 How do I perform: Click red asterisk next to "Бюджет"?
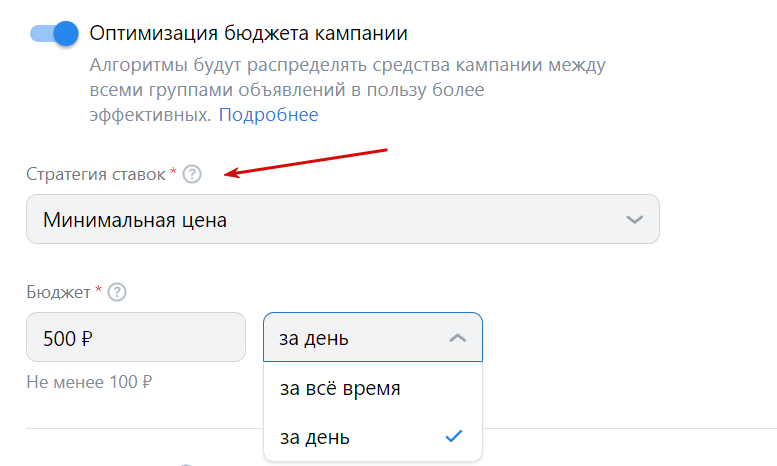[x=98, y=291]
